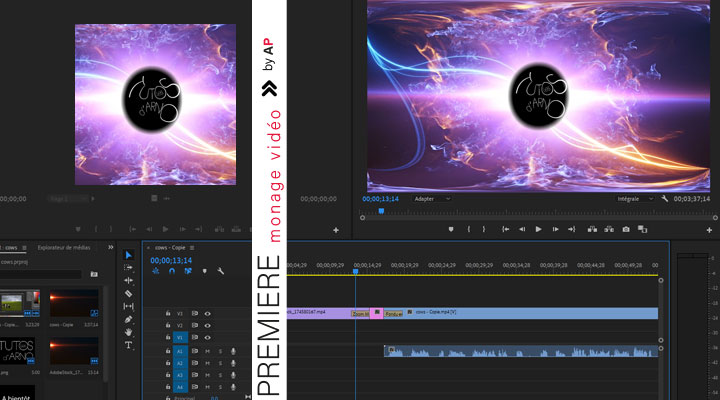The width and height of the screenshot is (720, 400).
Task: Step back one frame in Program Monitor
Action: point(522,229)
